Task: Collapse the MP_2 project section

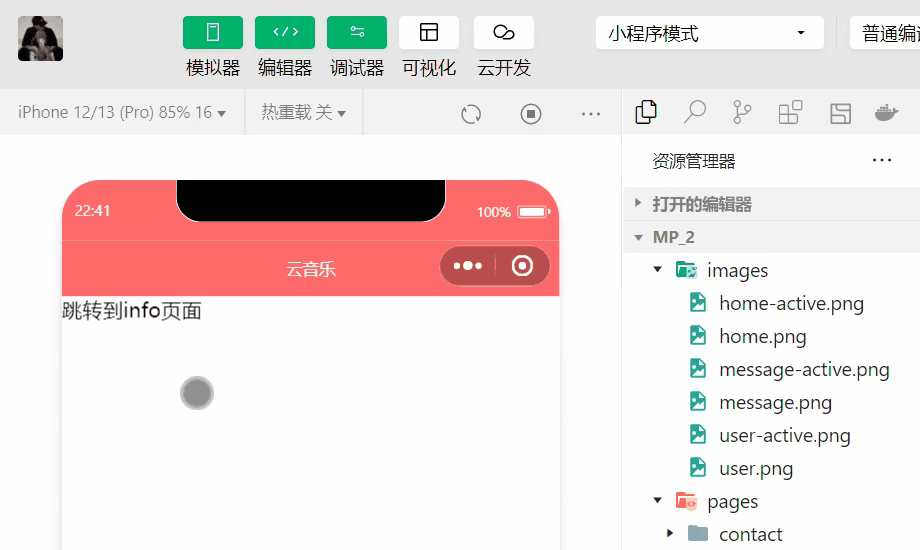Action: [x=772, y=237]
